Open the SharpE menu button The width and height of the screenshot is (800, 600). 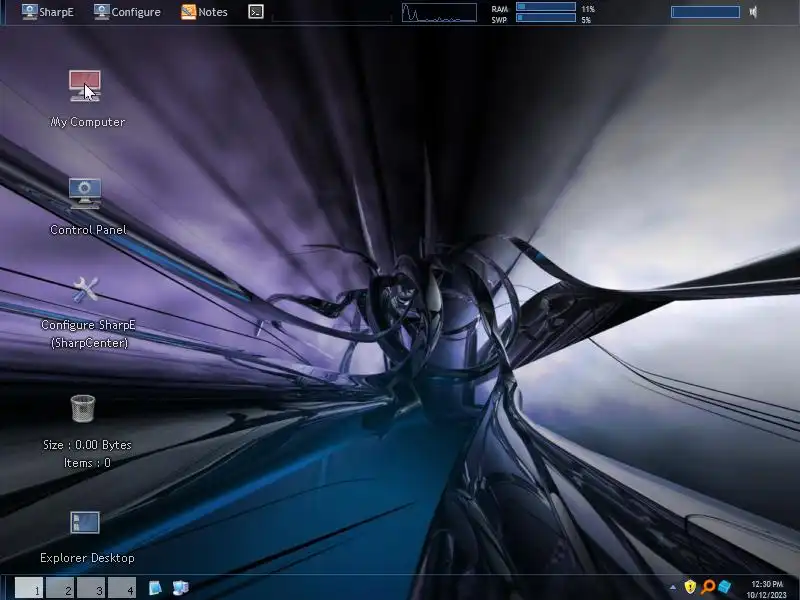[47, 12]
